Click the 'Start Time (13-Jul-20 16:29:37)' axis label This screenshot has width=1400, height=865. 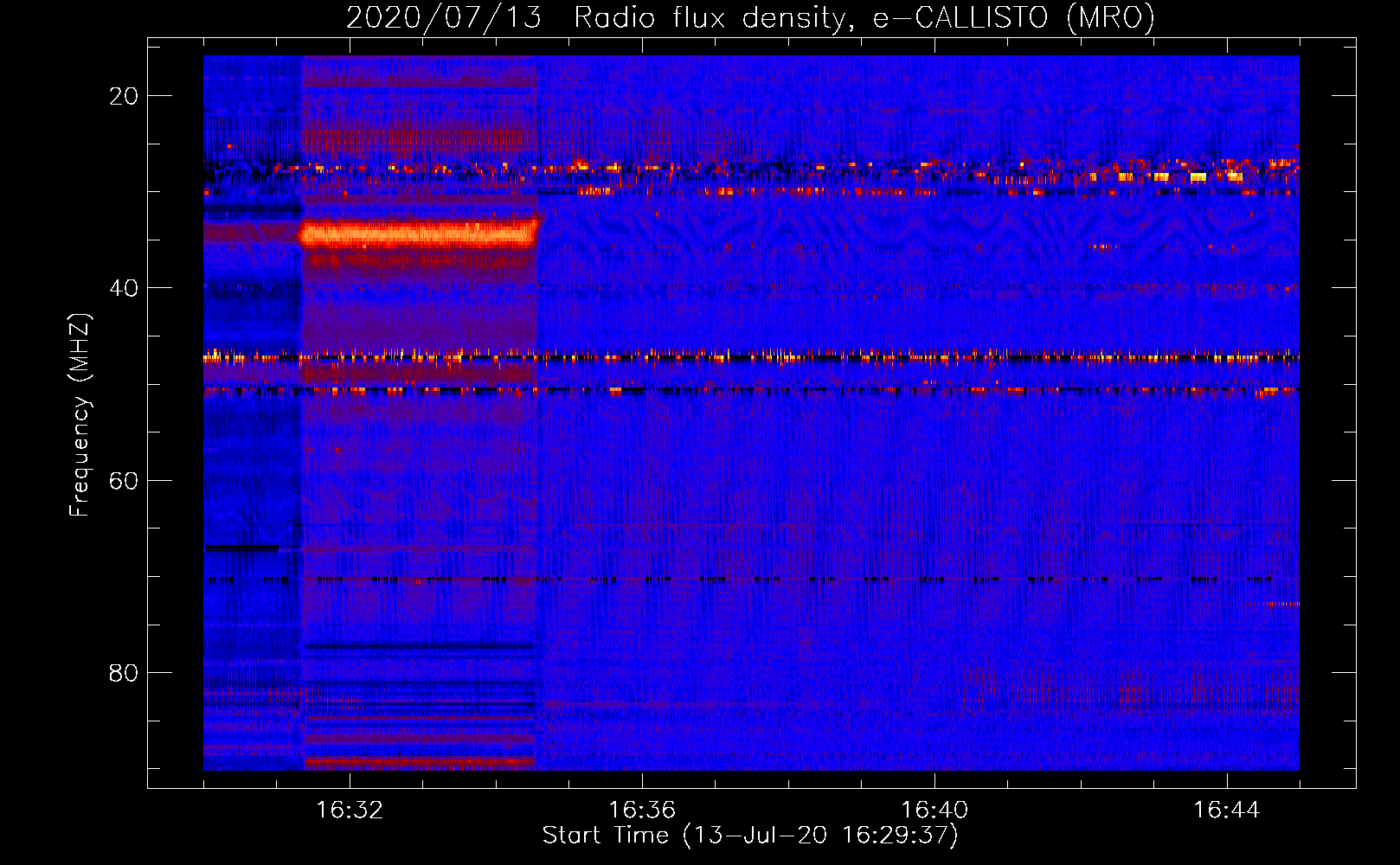pos(750,836)
